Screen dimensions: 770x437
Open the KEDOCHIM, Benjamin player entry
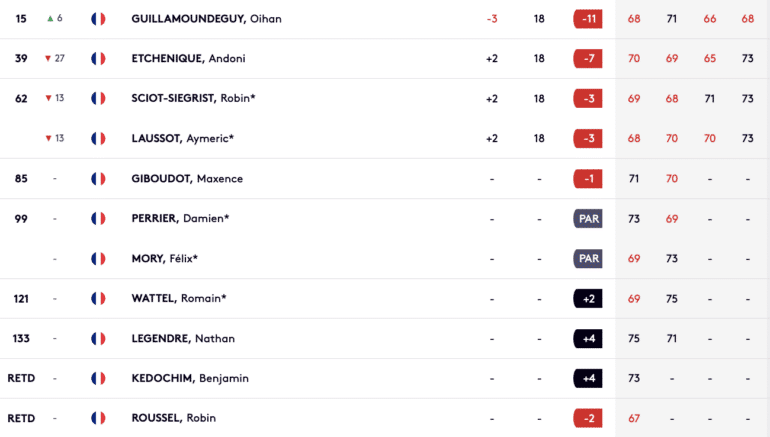click(190, 379)
